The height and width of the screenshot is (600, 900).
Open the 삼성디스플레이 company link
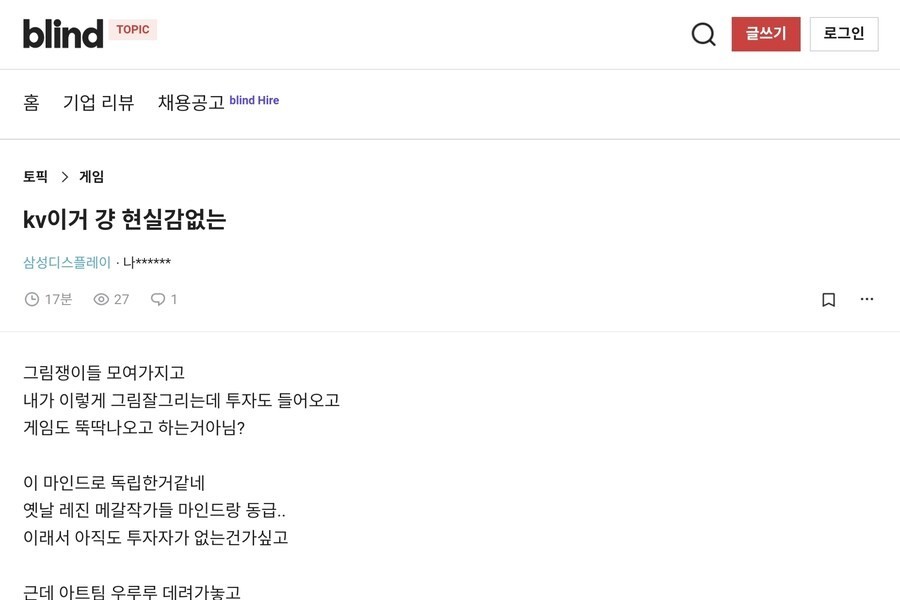click(67, 263)
